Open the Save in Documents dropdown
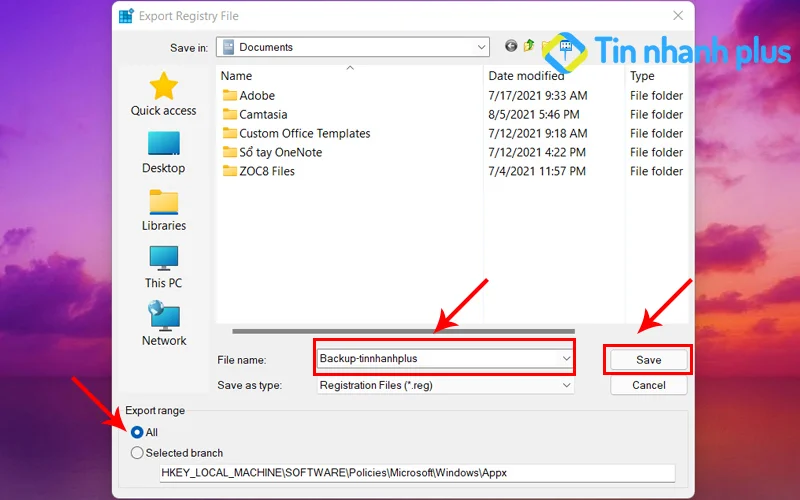The image size is (800, 500). coord(353,47)
